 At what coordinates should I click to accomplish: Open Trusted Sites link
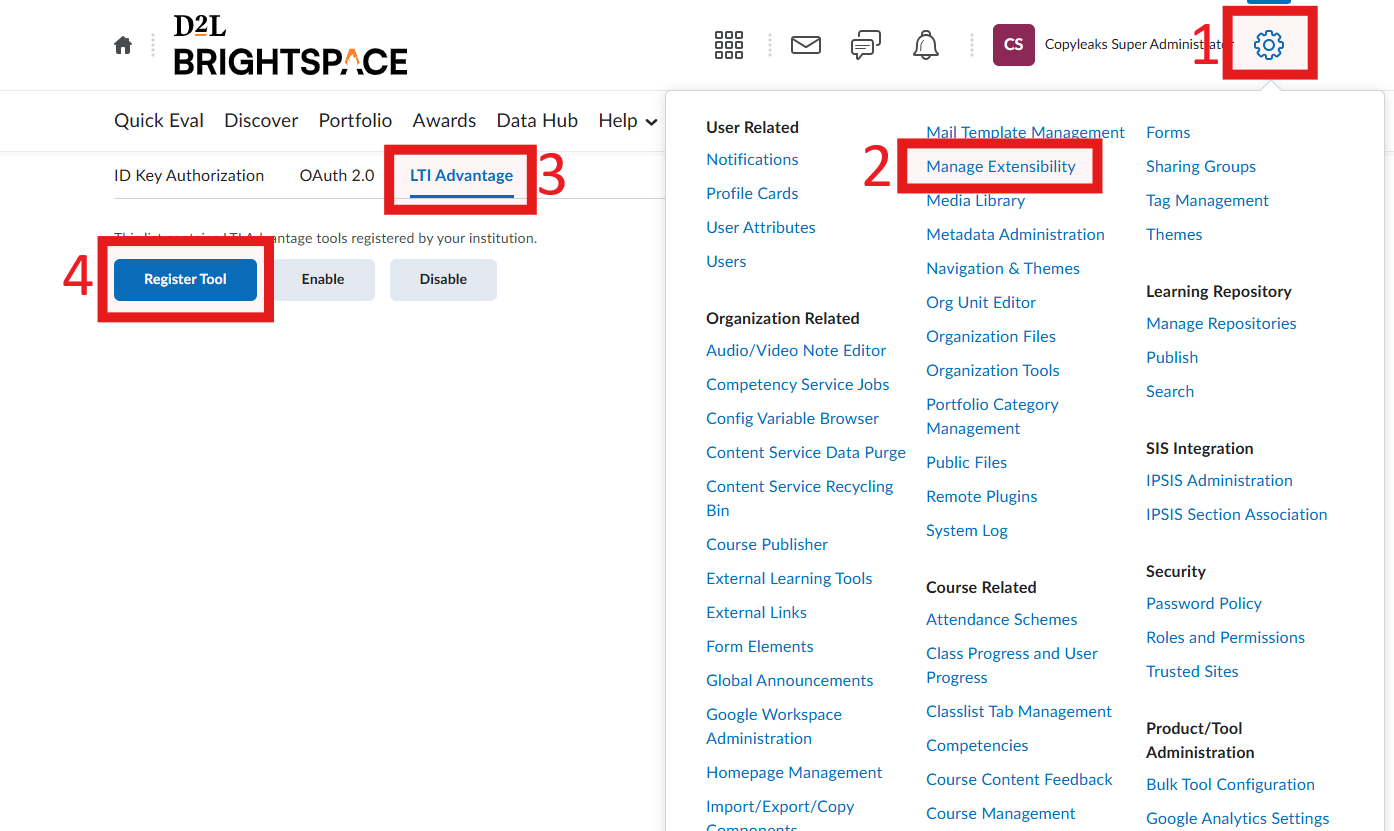coord(1192,672)
